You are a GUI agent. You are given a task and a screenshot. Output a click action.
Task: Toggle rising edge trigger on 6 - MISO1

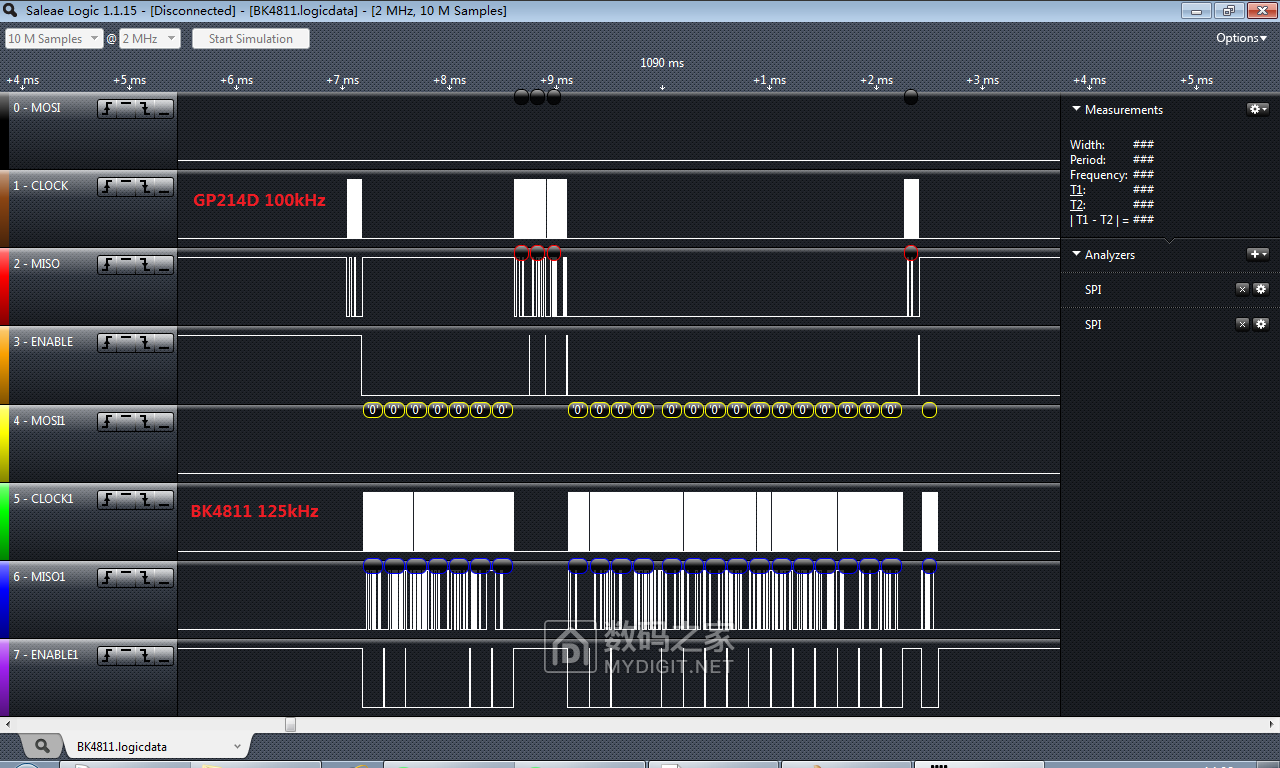pyautogui.click(x=107, y=578)
